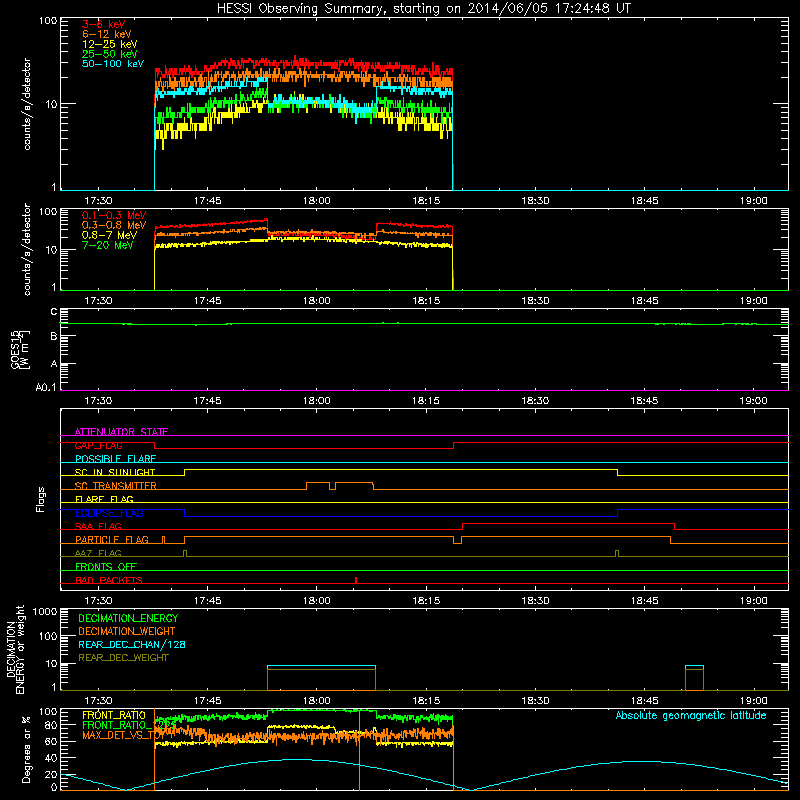Click the REAR_DEC_WEIGHT legend label
Image resolution: width=800 pixels, height=800 pixels.
point(123,658)
